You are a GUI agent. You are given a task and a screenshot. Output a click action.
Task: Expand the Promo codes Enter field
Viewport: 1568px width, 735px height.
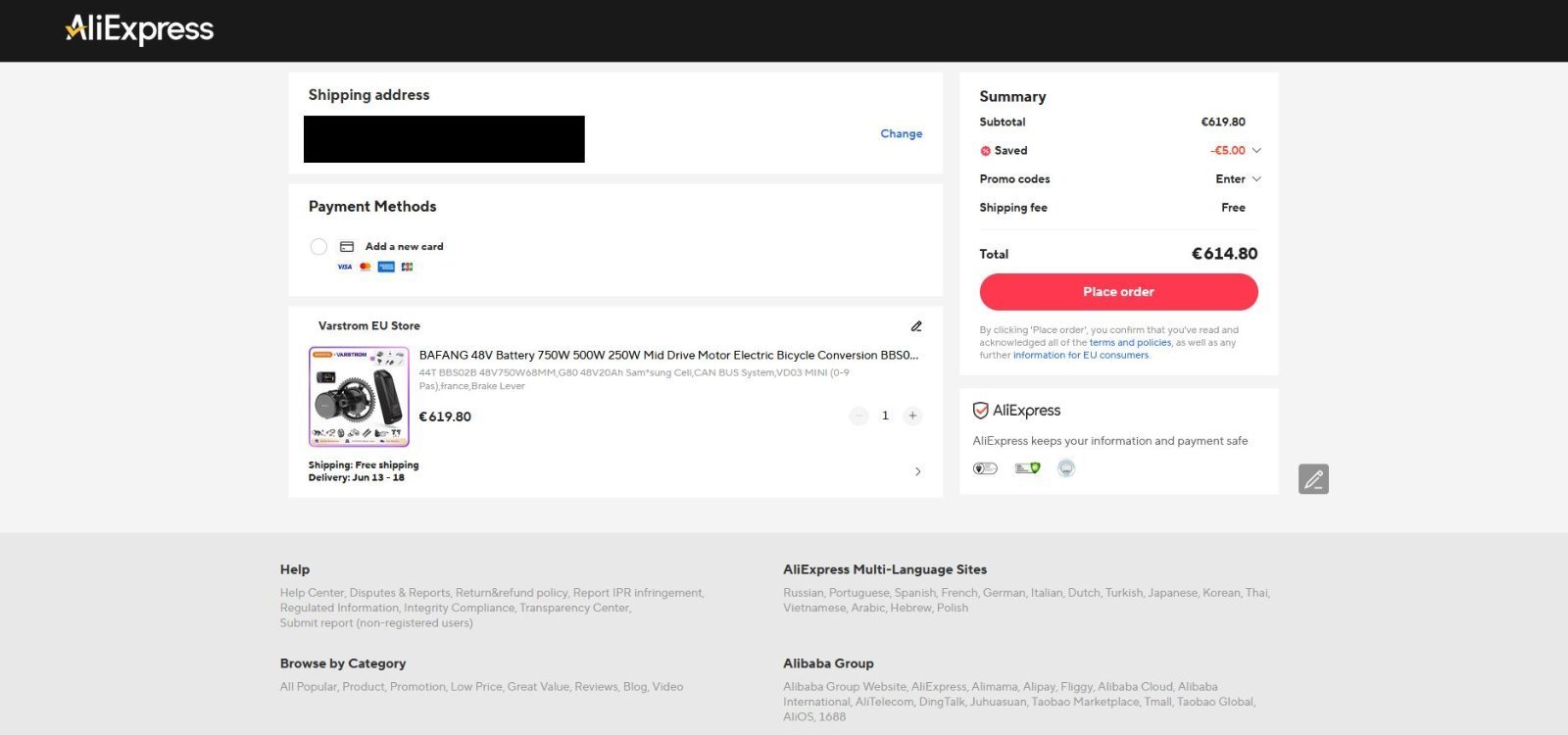coord(1238,179)
